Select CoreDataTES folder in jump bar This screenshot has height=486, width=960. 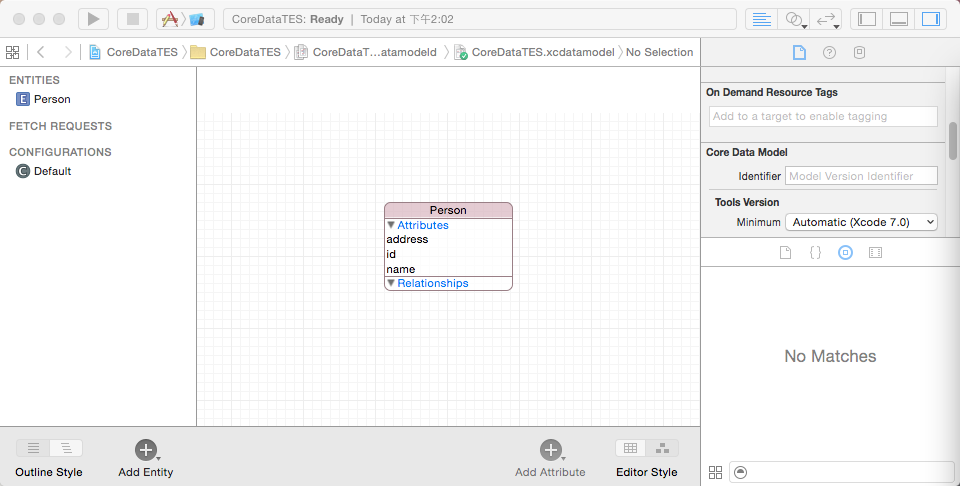236,52
